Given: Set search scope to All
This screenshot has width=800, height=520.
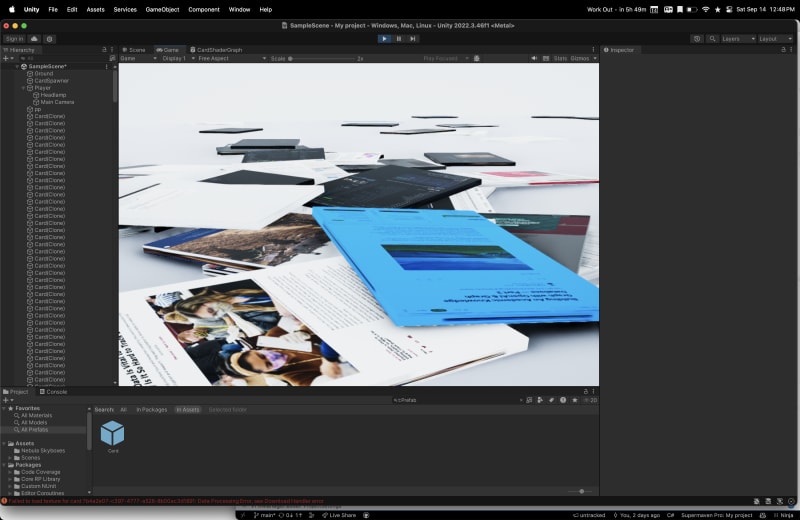Looking at the screenshot, I should 123,410.
